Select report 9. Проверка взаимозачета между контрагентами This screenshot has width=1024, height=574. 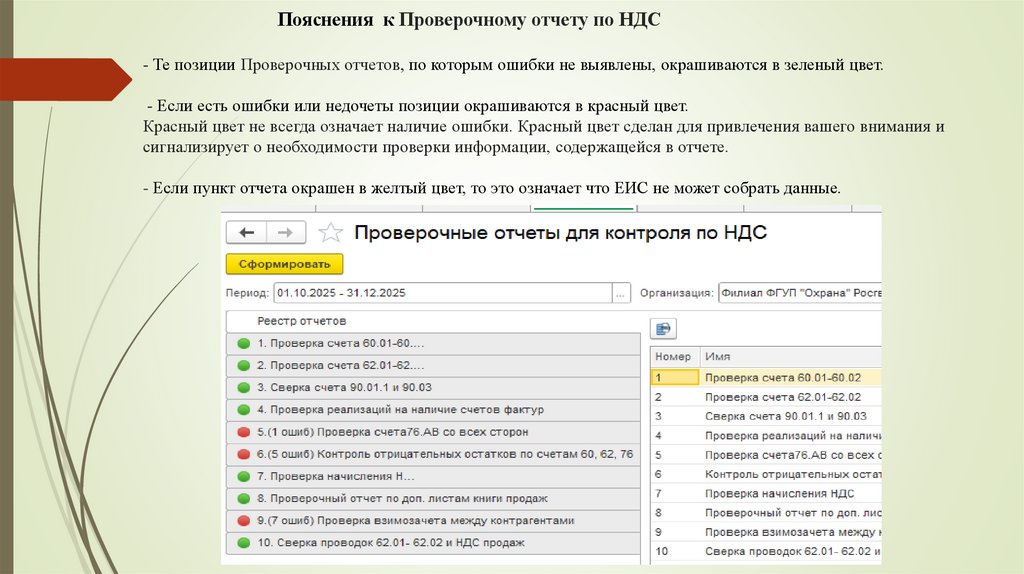pyautogui.click(x=433, y=521)
